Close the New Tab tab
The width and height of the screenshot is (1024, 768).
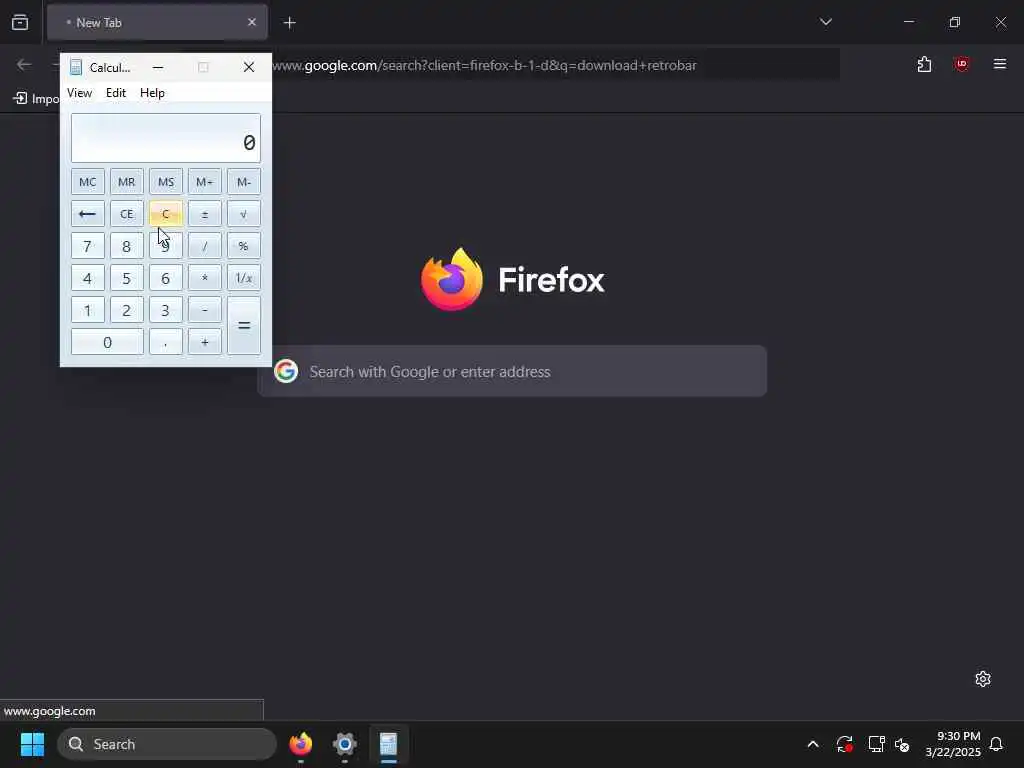[251, 22]
